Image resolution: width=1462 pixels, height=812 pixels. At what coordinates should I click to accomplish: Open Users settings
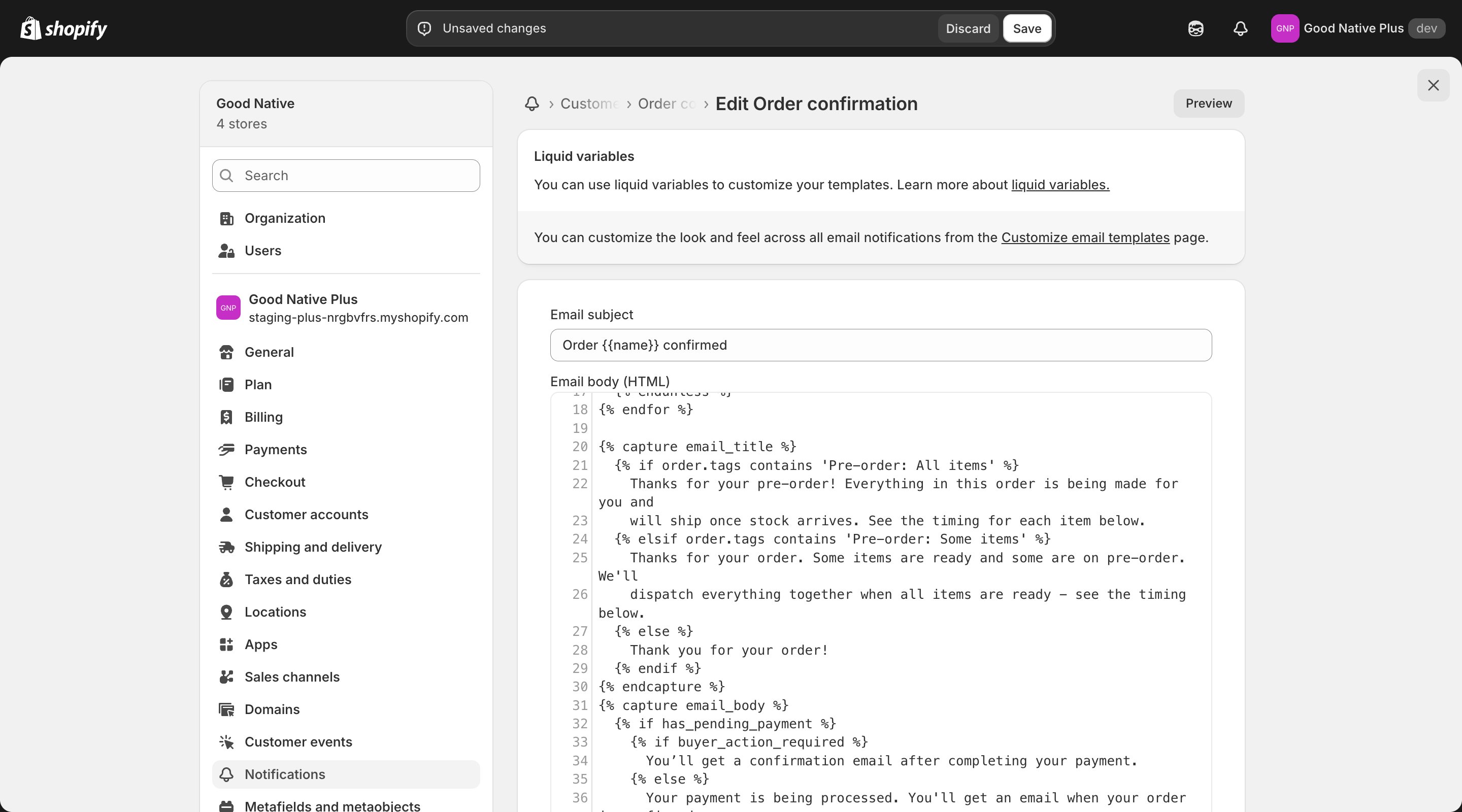346,251
